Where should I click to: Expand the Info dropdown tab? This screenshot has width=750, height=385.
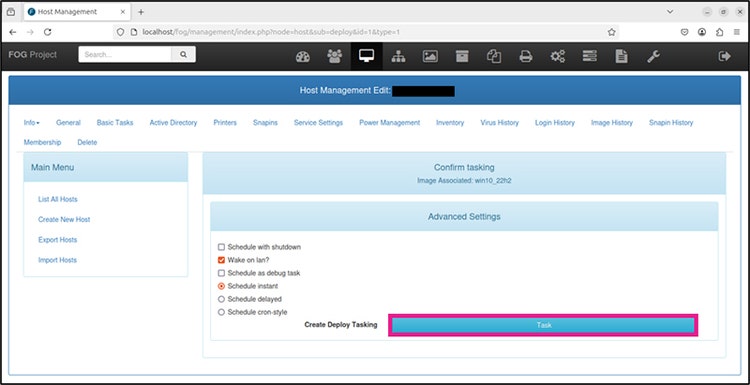click(32, 123)
